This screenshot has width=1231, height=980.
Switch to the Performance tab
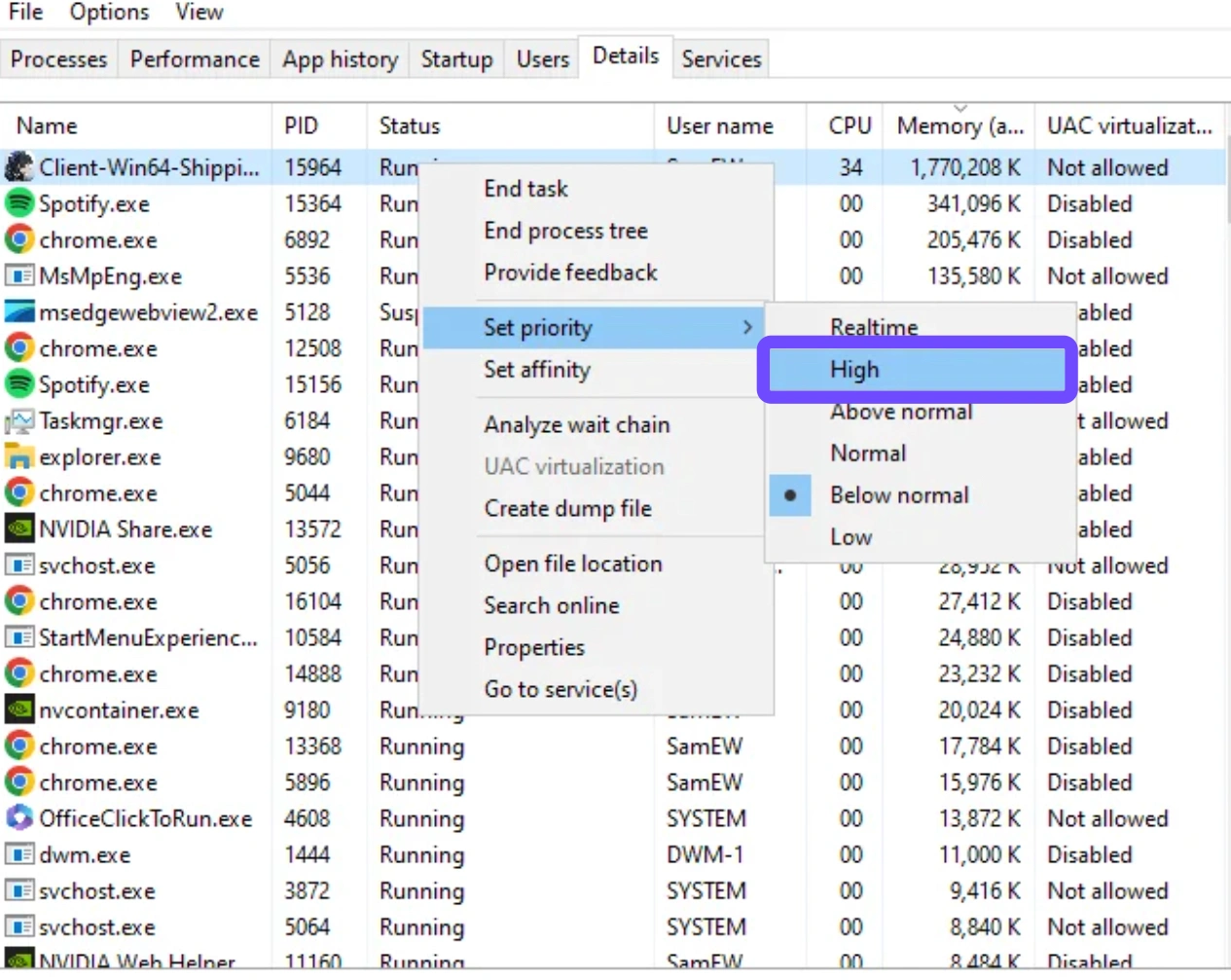[195, 59]
